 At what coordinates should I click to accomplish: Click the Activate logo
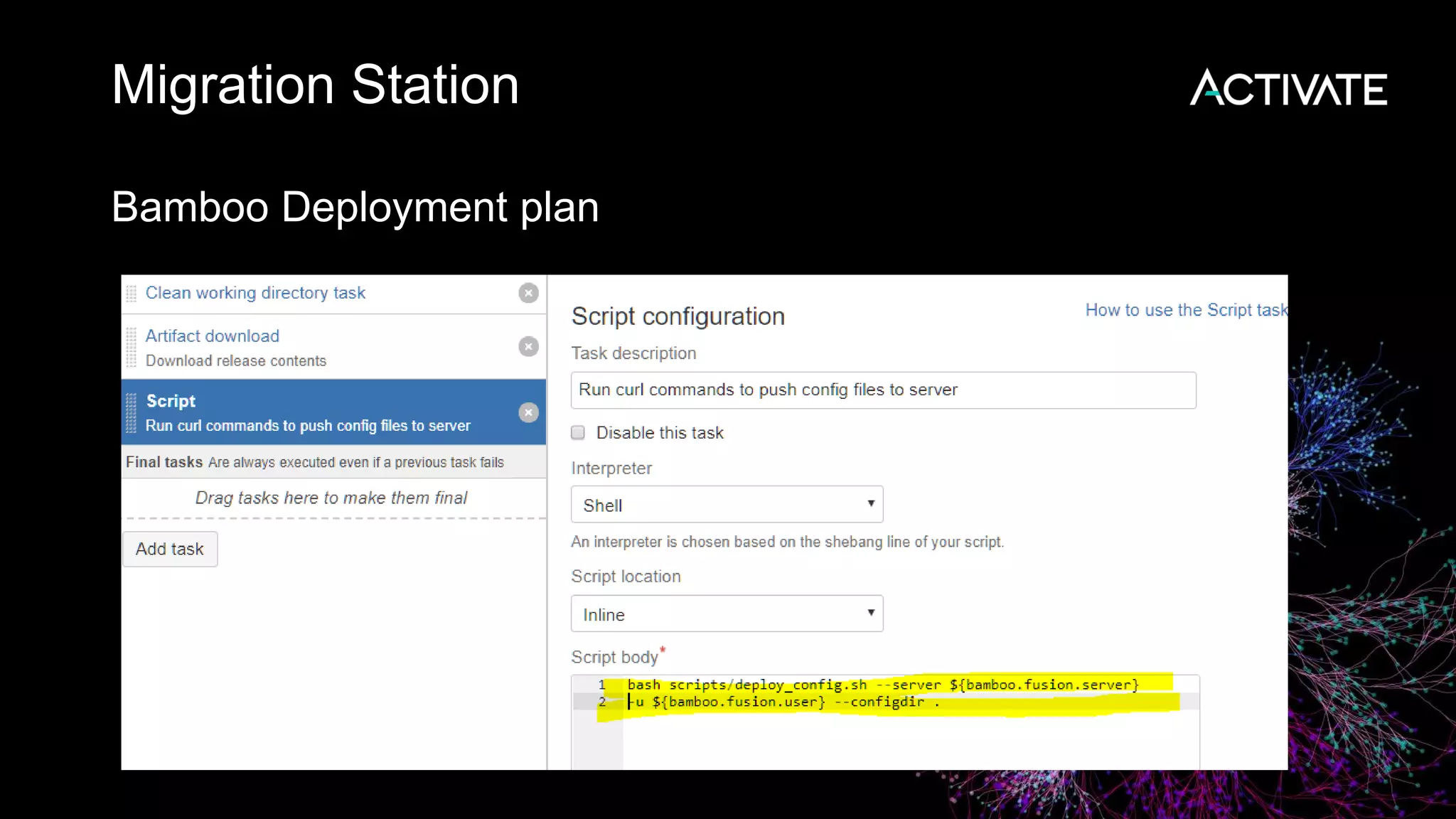(x=1288, y=88)
